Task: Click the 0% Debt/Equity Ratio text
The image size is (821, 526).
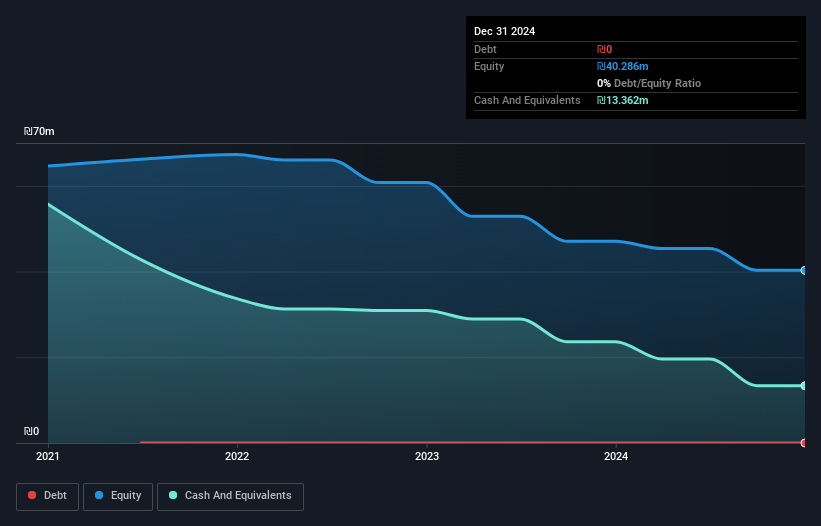Action: [x=649, y=83]
